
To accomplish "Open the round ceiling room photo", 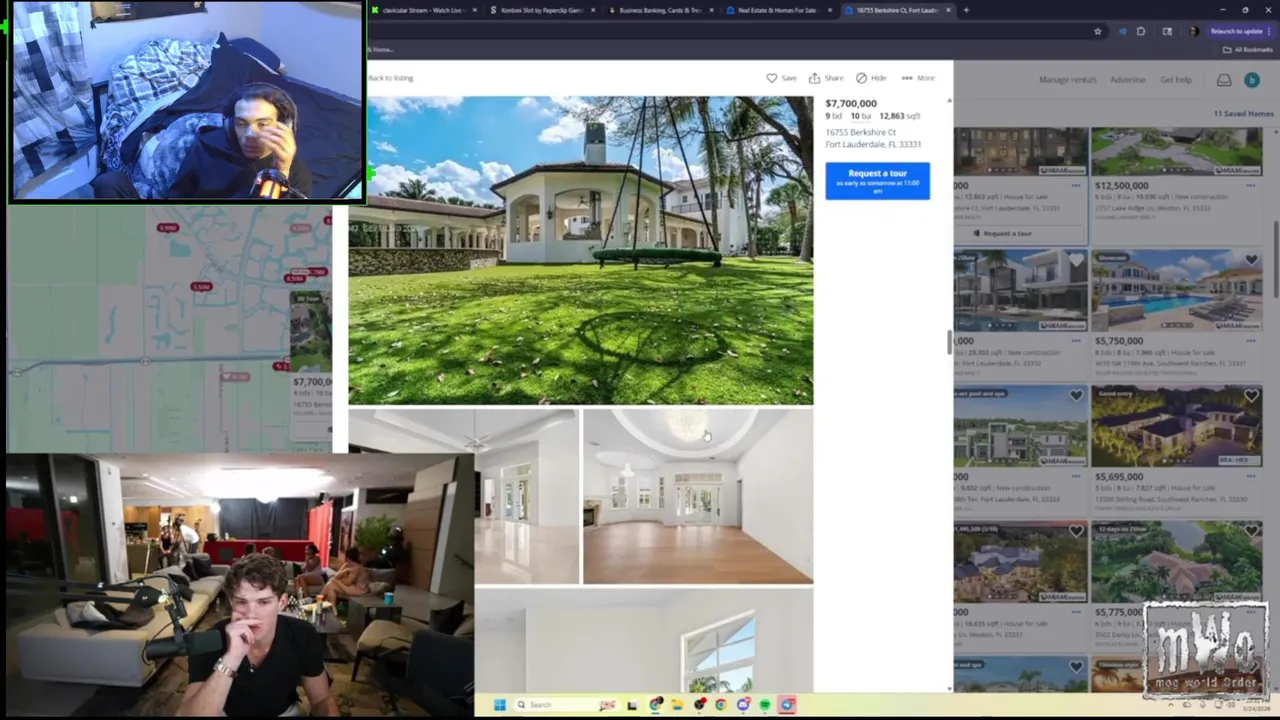I will tap(698, 496).
